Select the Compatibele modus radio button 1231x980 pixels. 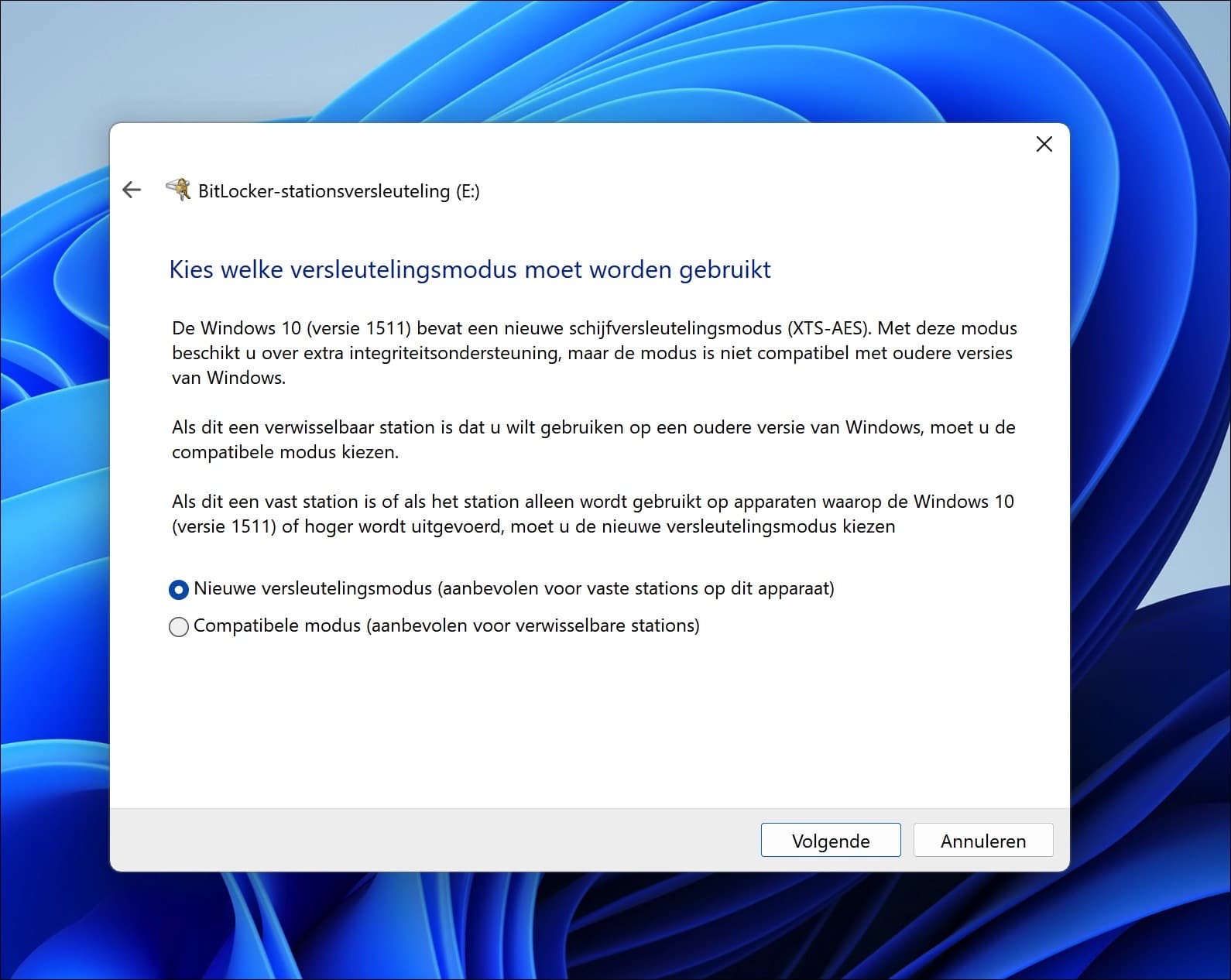179,627
